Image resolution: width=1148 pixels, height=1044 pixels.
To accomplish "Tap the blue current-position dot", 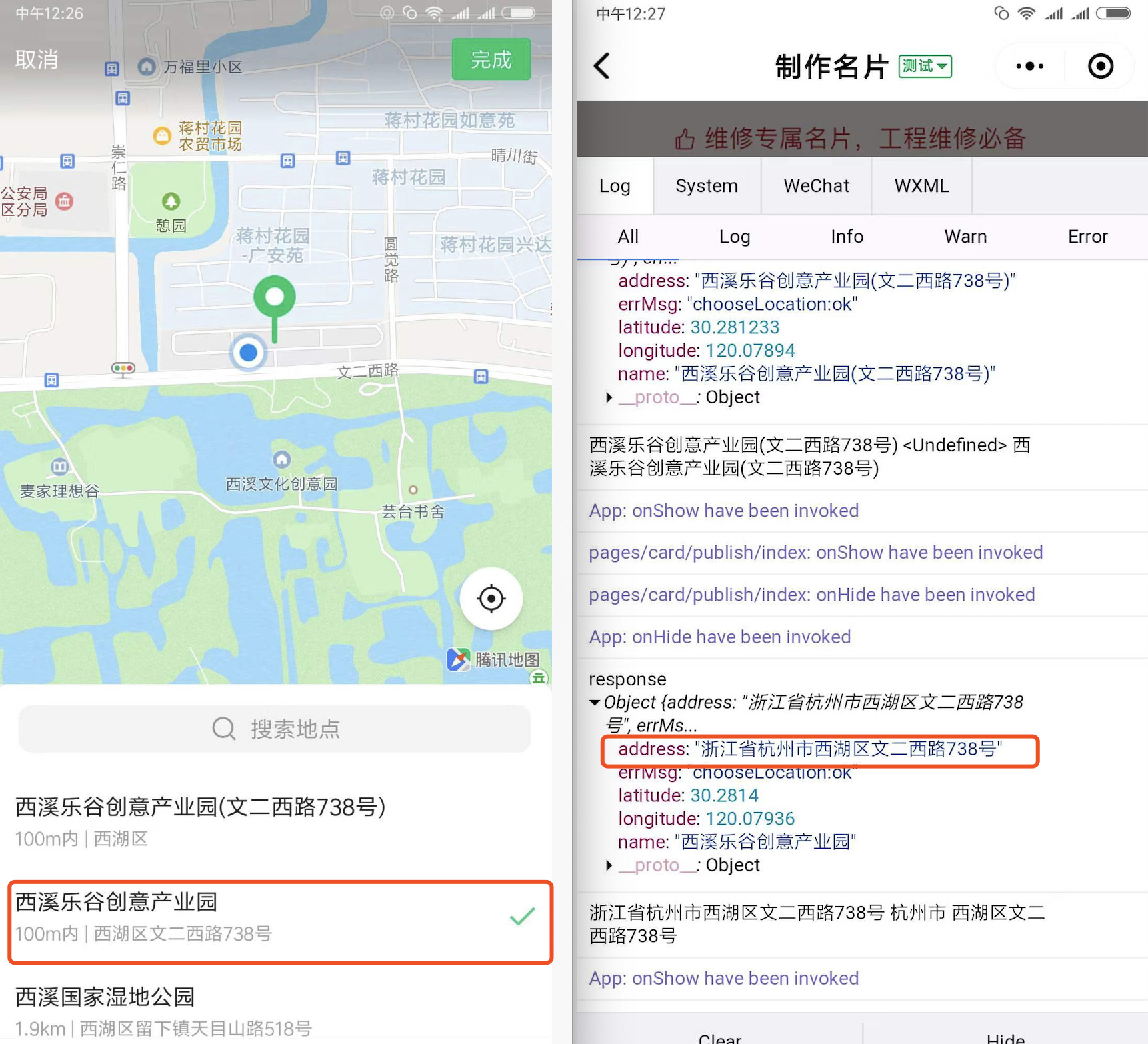I will click(x=248, y=352).
